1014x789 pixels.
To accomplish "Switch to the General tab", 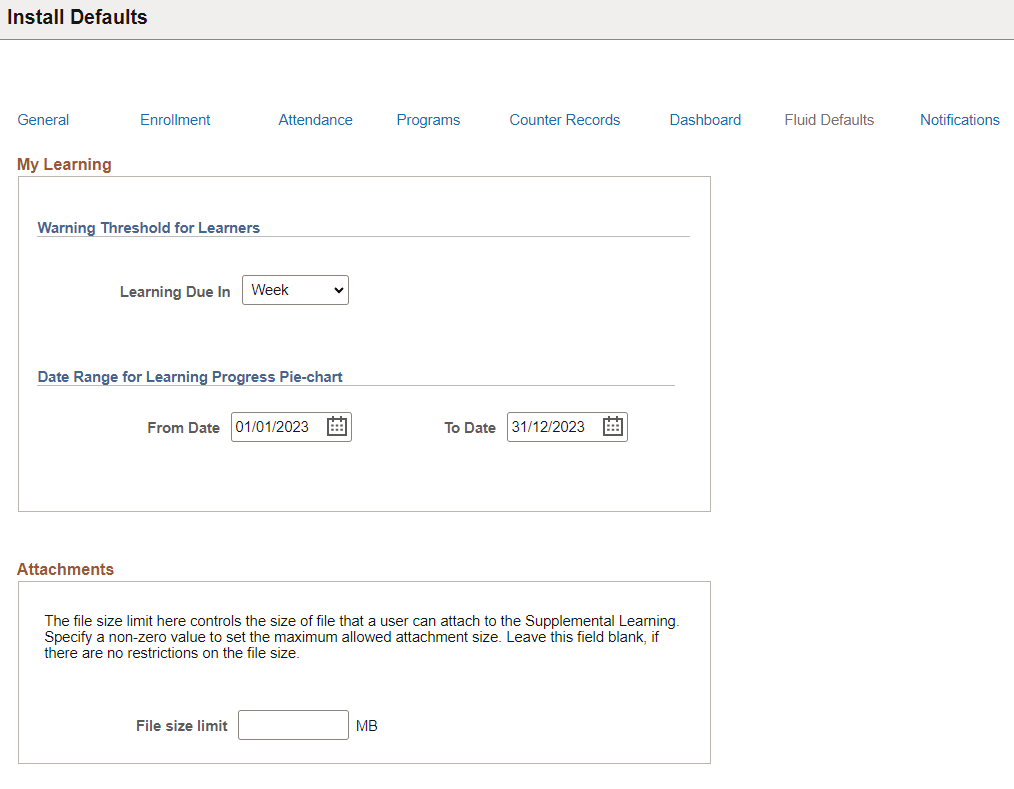I will point(43,120).
